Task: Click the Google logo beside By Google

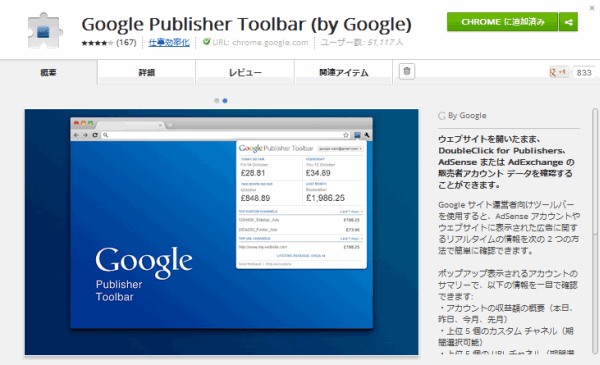Action: tap(442, 116)
